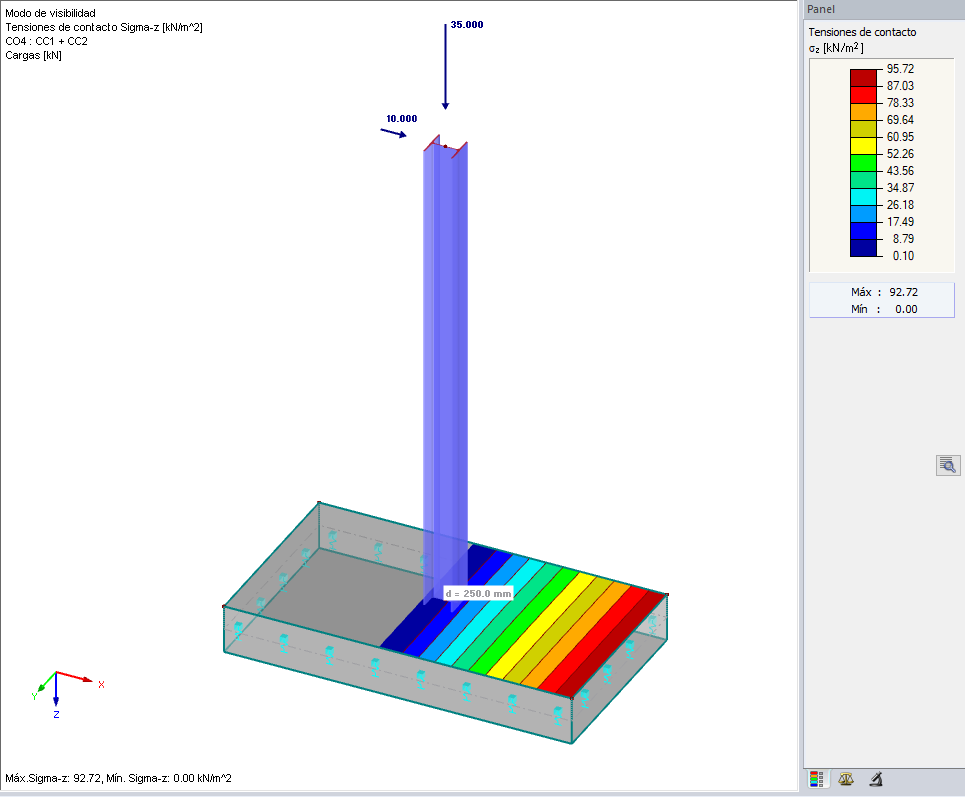Click the vertical 35.000 load arrow
Viewport: 965px width, 797px height.
445,66
